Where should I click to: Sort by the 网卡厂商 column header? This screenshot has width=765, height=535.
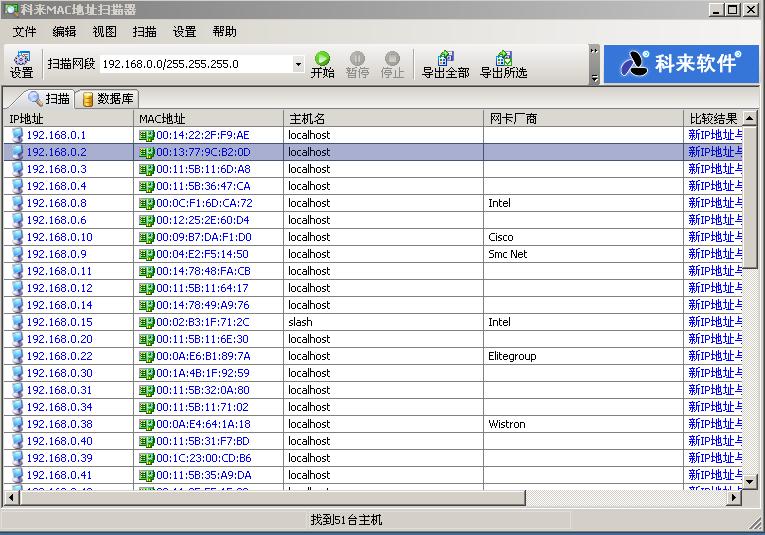pyautogui.click(x=584, y=119)
